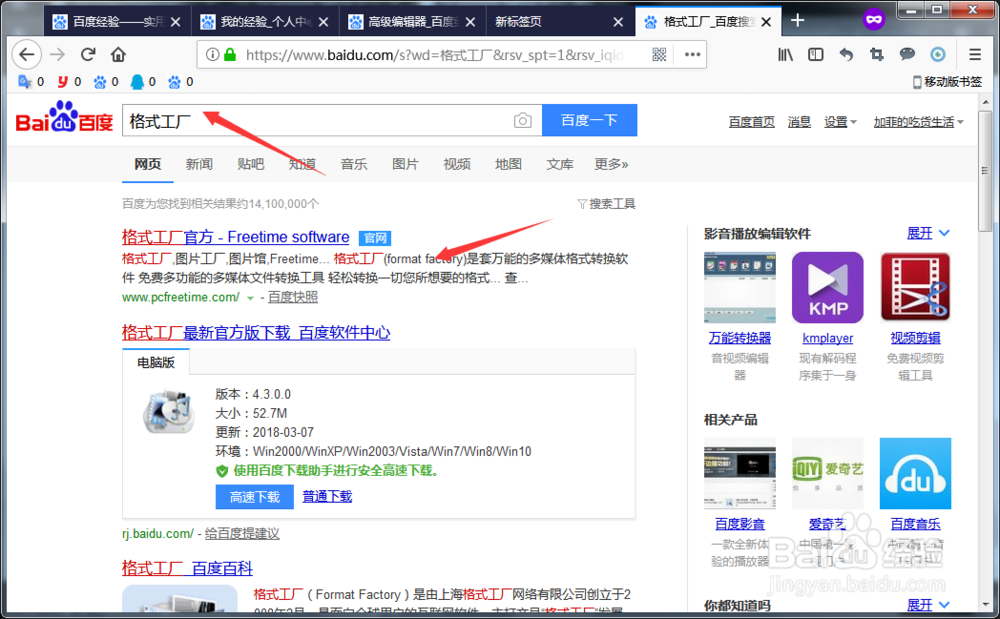This screenshot has width=1000, height=619.
Task: Open the Library bookshelf icon
Action: click(x=785, y=55)
